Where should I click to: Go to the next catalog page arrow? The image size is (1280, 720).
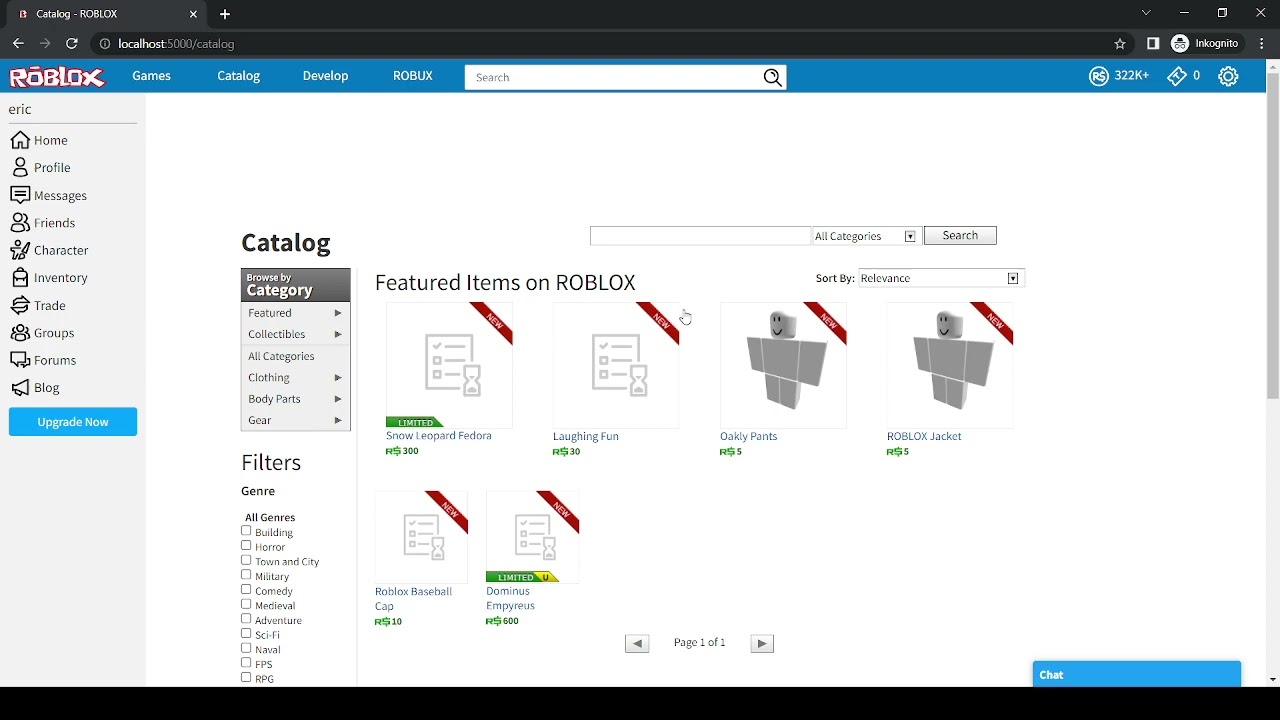tap(762, 644)
